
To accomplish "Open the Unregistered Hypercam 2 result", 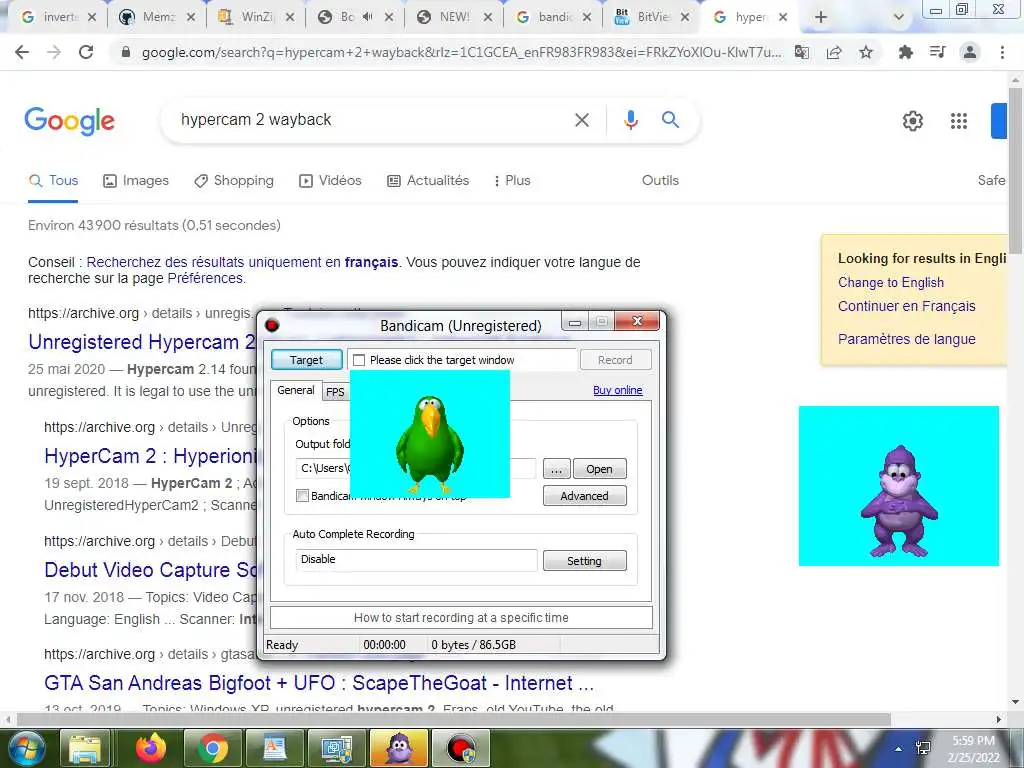I will point(142,342).
